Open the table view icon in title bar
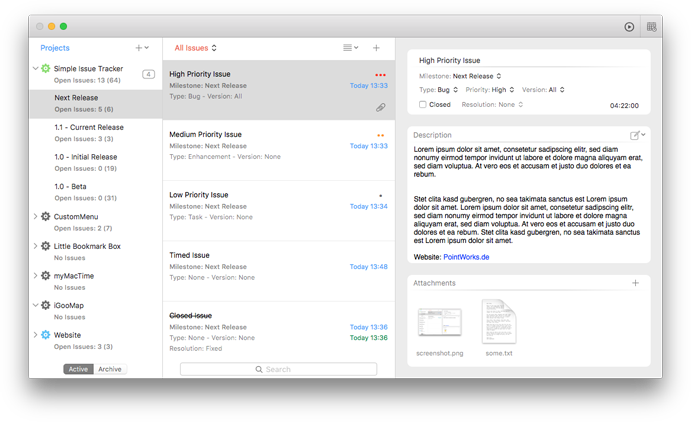The height and width of the screenshot is (422, 691). tap(651, 27)
